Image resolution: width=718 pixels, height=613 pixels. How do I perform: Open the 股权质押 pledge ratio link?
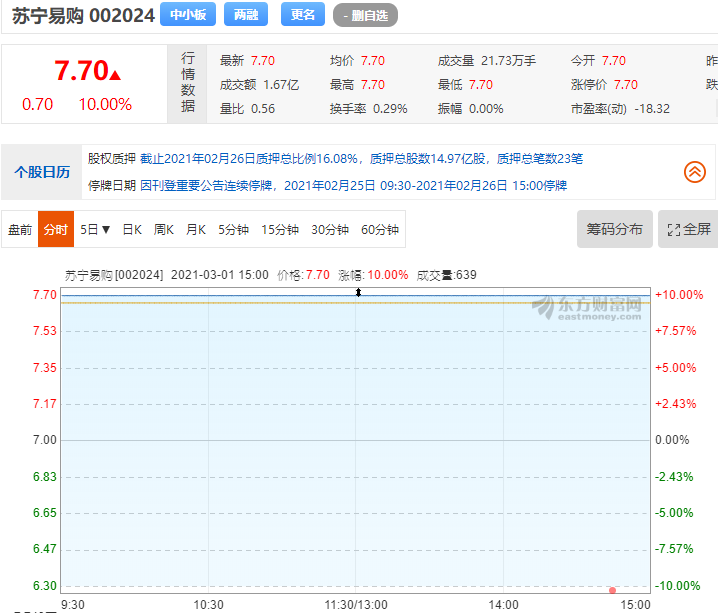point(361,159)
